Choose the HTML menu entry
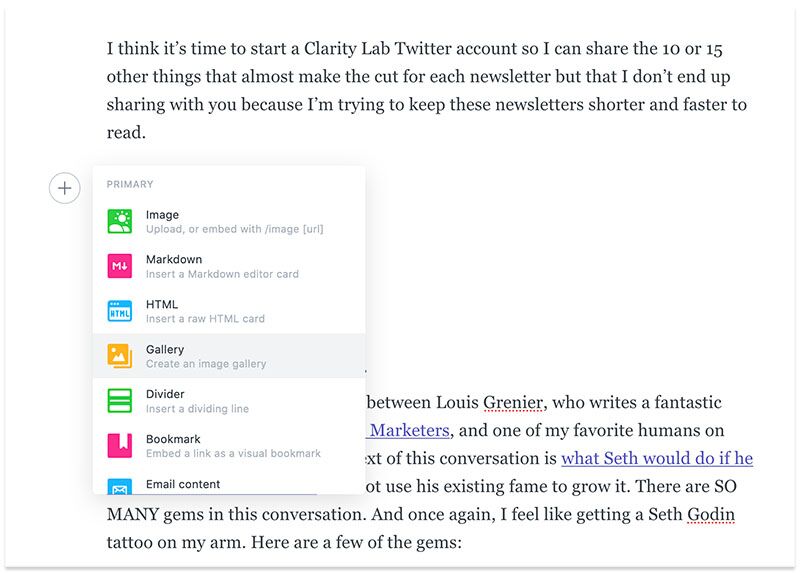 pyautogui.click(x=229, y=311)
